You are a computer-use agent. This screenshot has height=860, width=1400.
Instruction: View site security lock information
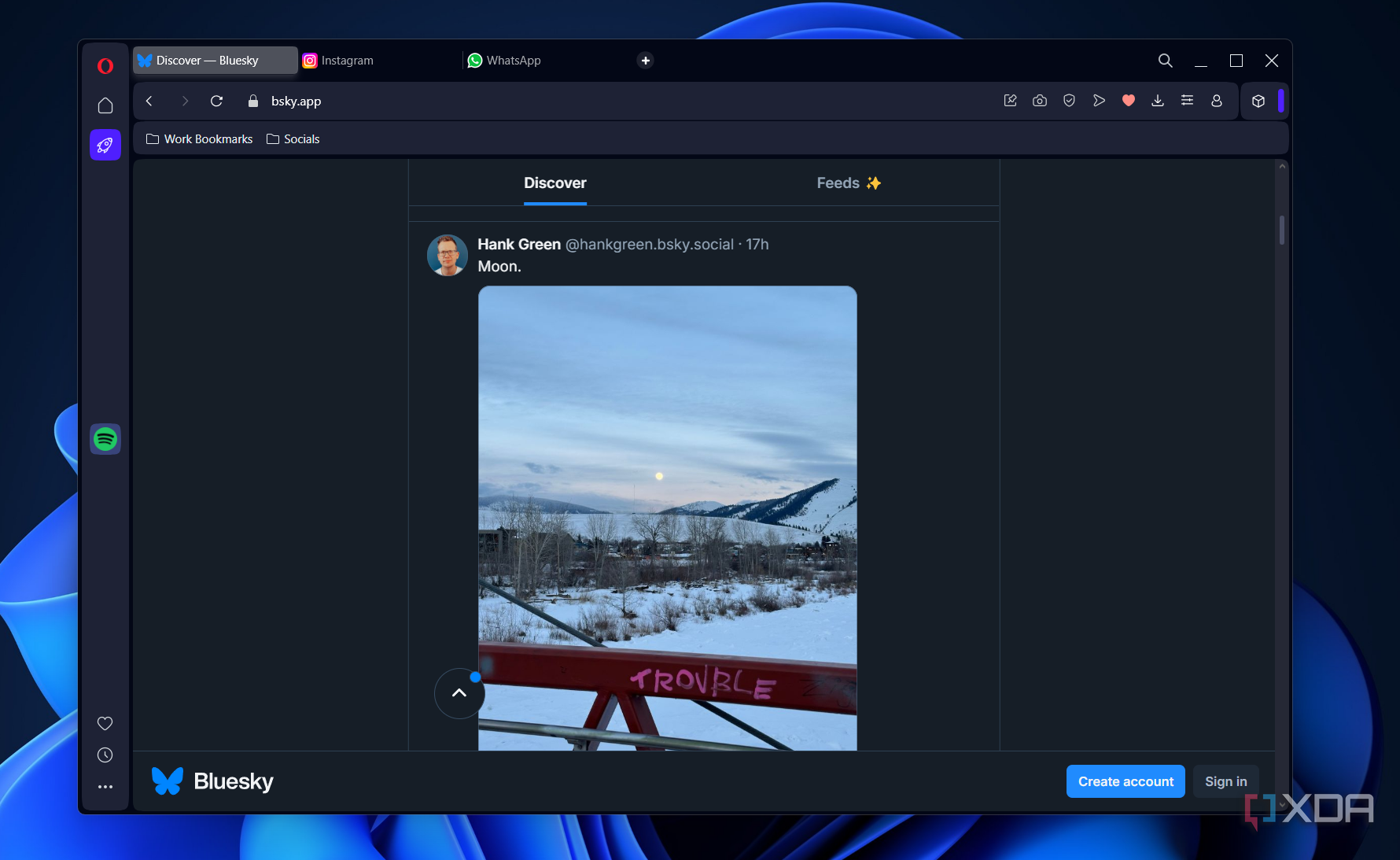pyautogui.click(x=253, y=101)
